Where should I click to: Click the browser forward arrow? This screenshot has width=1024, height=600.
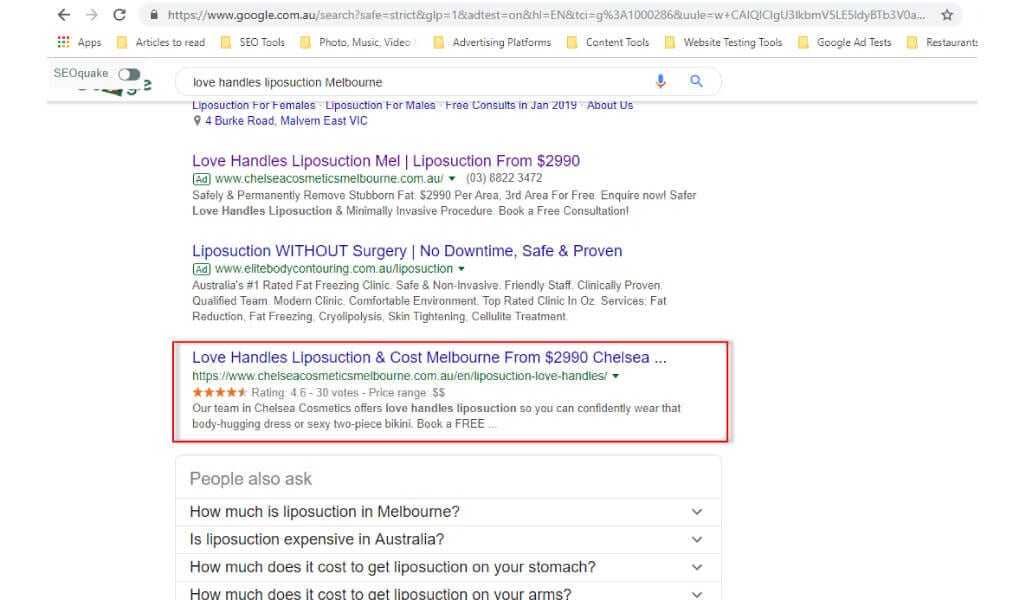click(x=91, y=14)
